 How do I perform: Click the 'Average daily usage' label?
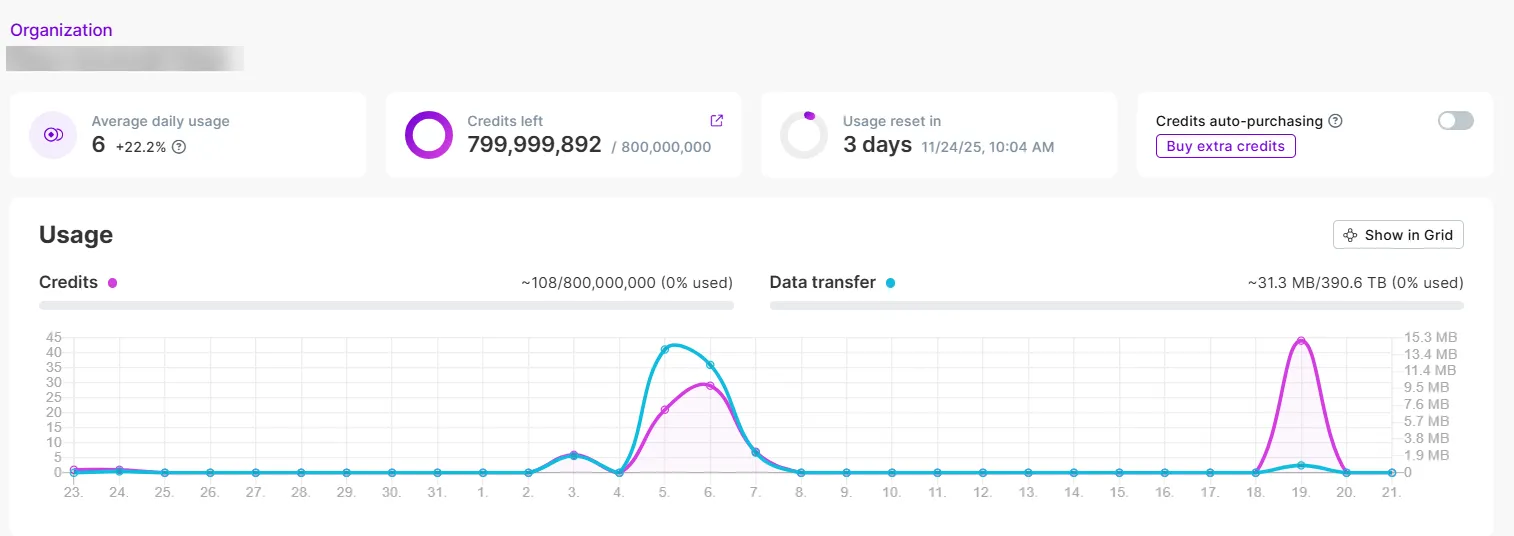tap(160, 121)
